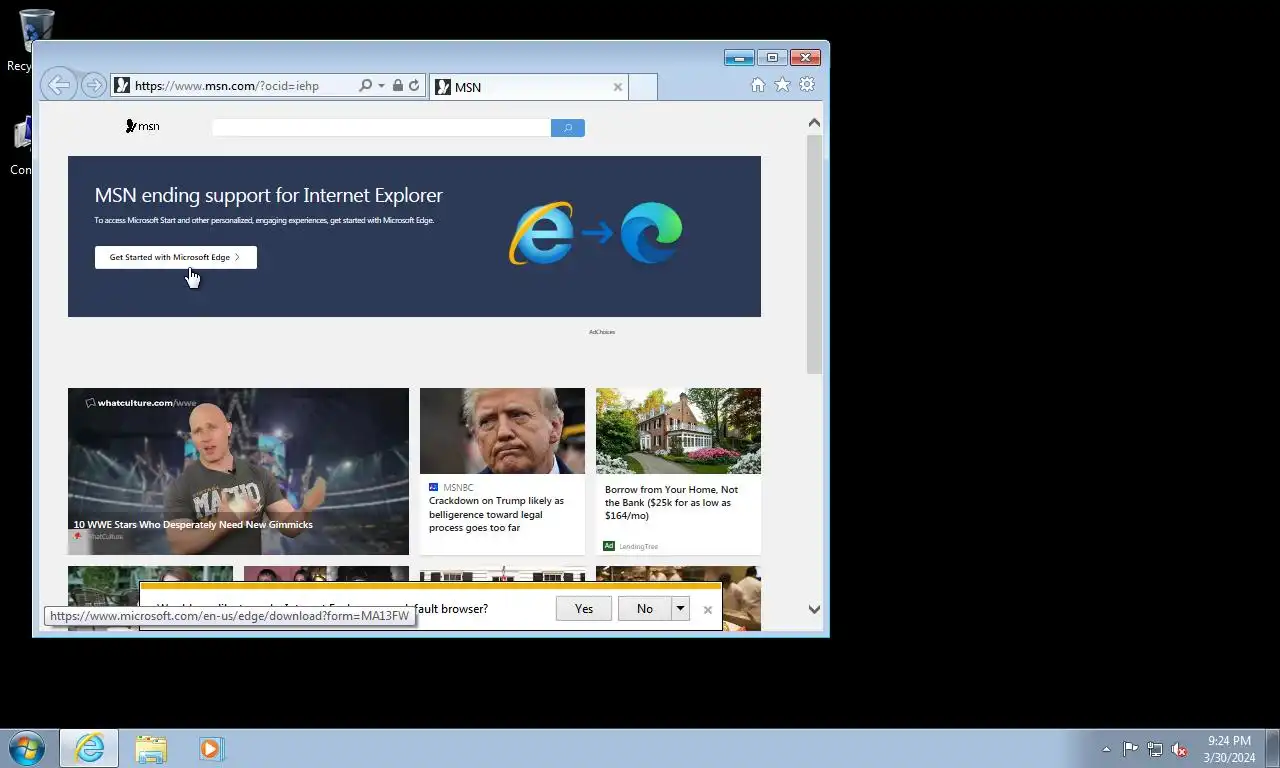Open the 10 WWE Stars video story
This screenshot has width=1280, height=768.
(x=238, y=471)
